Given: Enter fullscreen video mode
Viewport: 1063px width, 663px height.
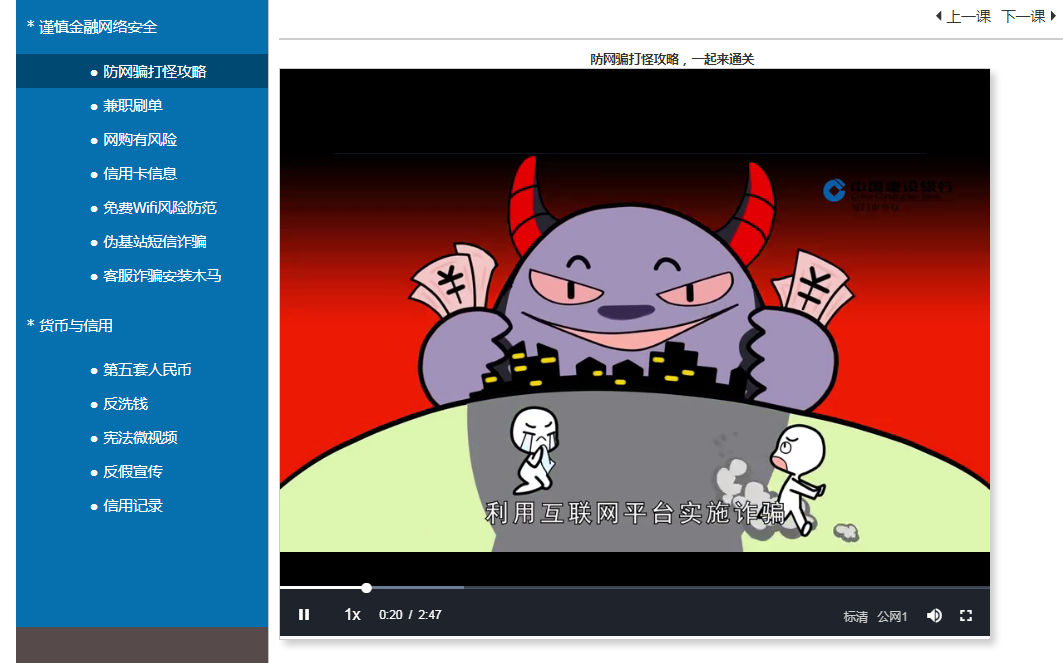Looking at the screenshot, I should (x=966, y=615).
